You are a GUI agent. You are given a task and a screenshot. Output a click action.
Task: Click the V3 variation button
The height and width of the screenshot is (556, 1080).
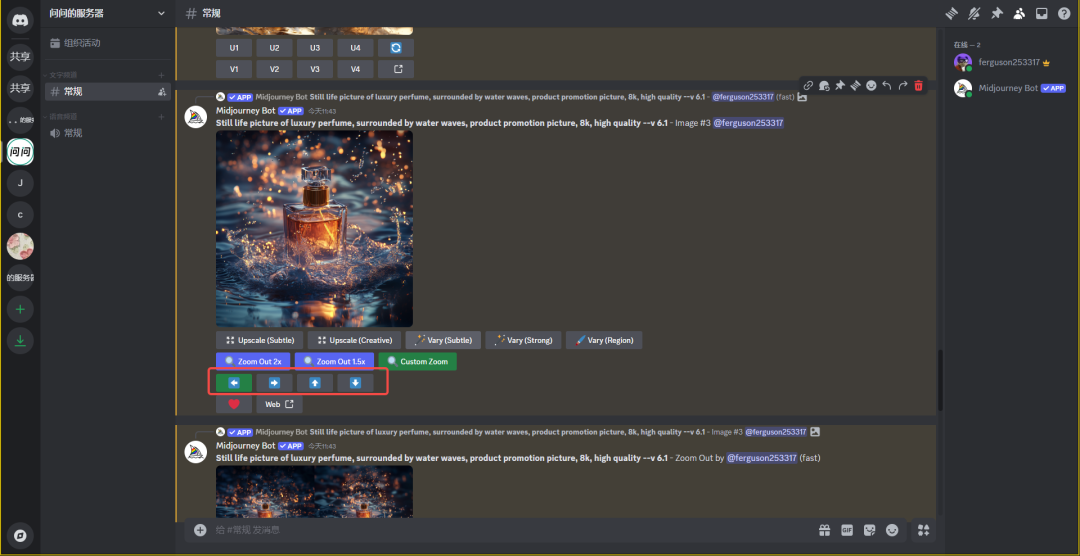[x=315, y=69]
